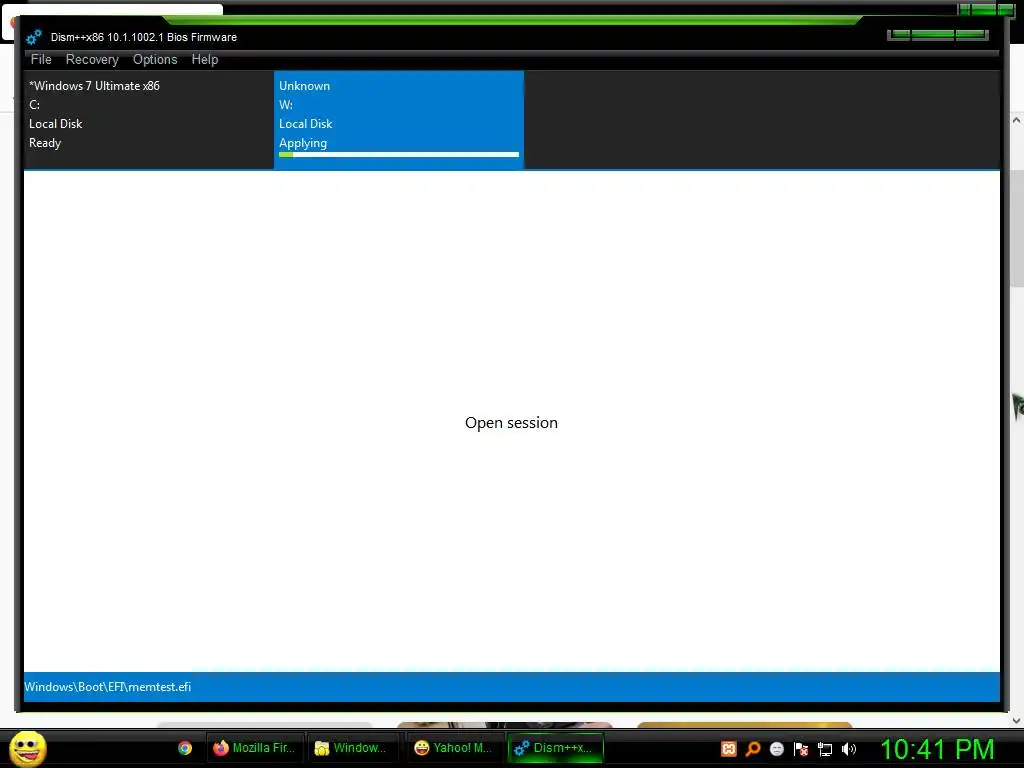Viewport: 1024px width, 768px height.
Task: Open the Options menu
Action: coord(155,59)
